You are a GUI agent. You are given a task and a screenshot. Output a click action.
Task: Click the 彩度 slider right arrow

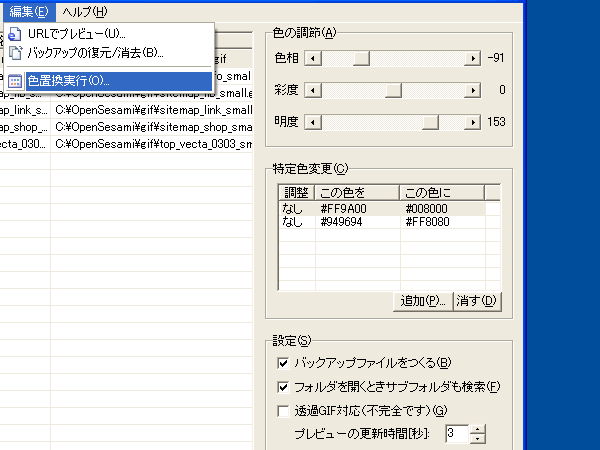pyautogui.click(x=473, y=90)
